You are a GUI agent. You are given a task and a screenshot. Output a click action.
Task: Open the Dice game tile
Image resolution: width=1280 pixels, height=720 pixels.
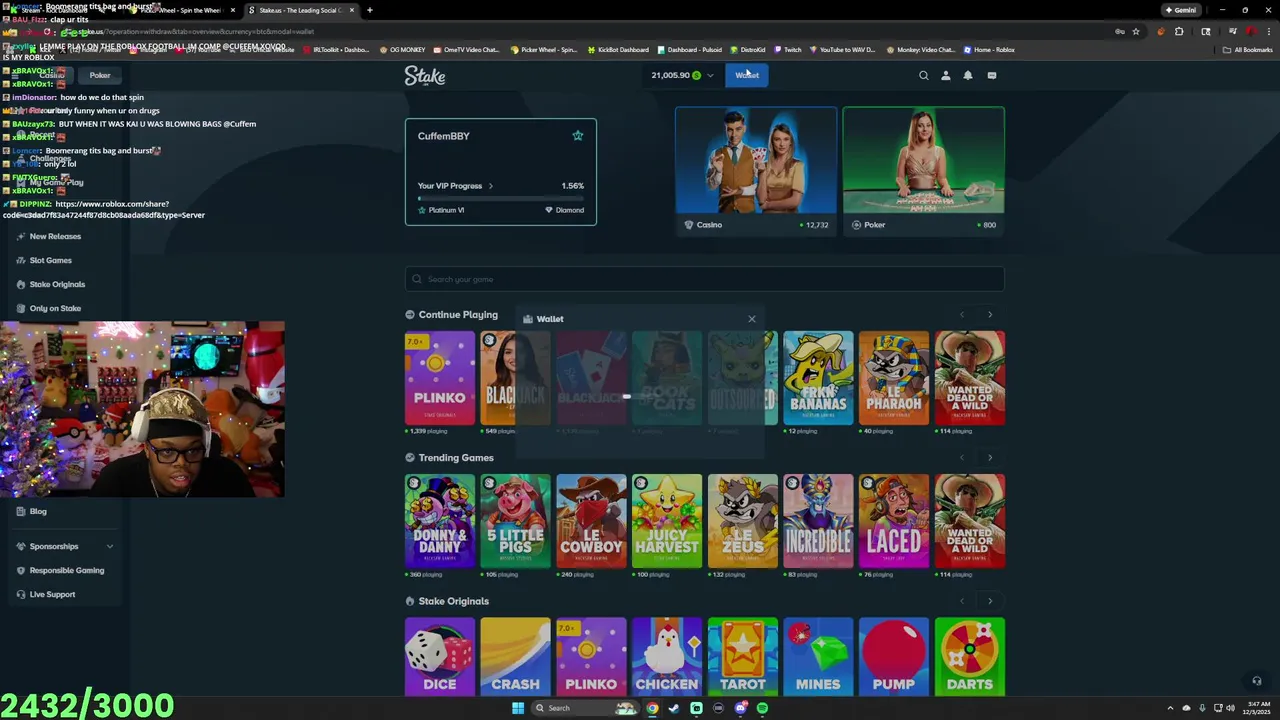coord(440,656)
